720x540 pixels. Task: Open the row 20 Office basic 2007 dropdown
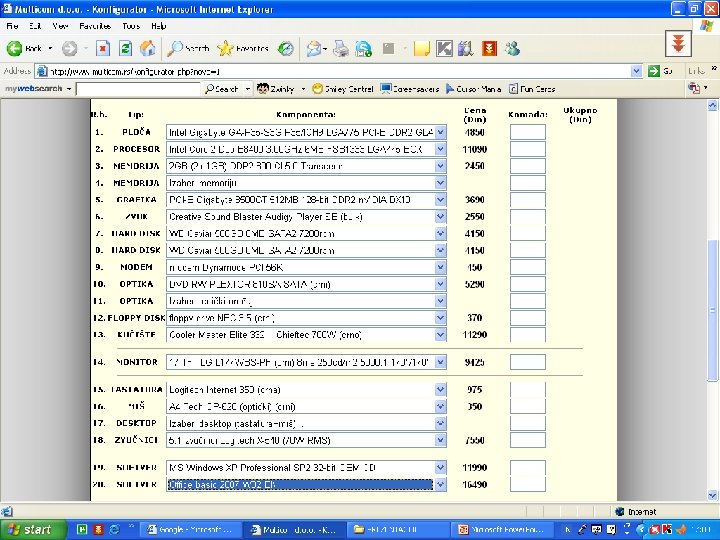[440, 484]
